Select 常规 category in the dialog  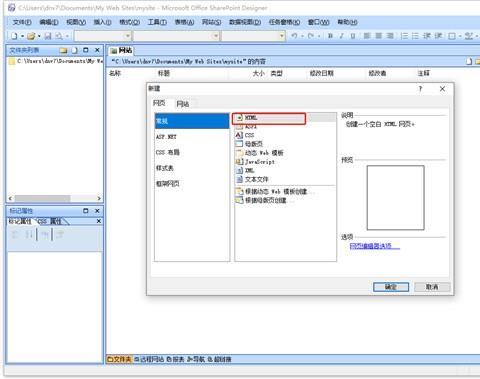192,121
